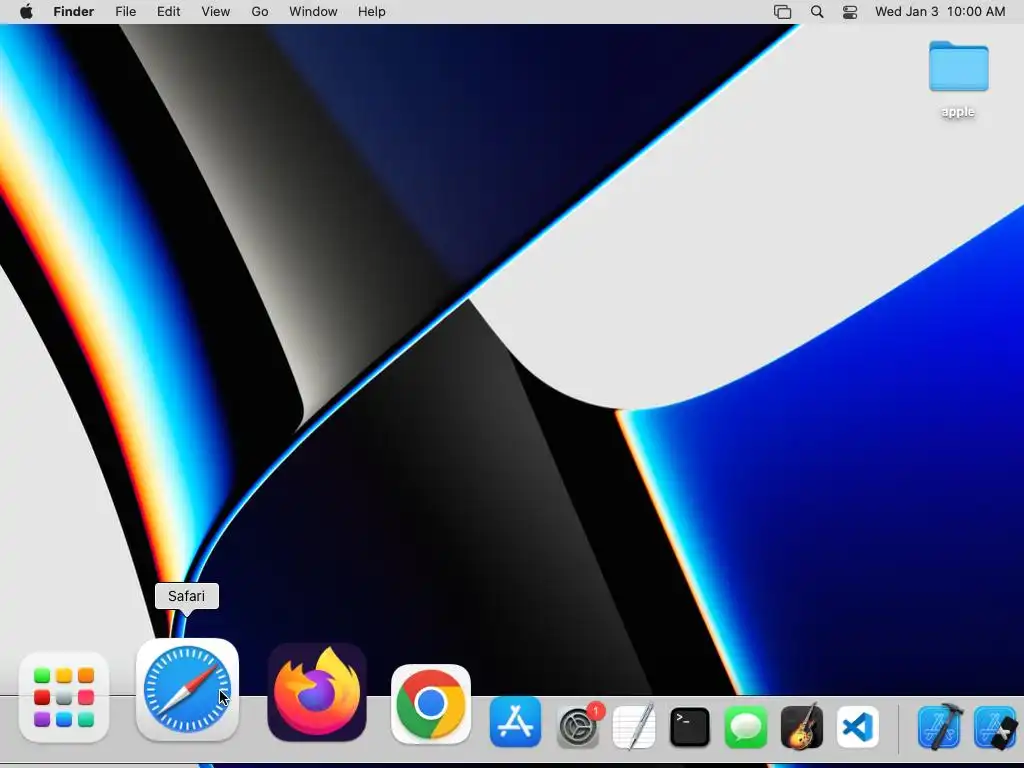The width and height of the screenshot is (1024, 768).
Task: Open System Preferences with notification badge
Action: click(x=579, y=726)
